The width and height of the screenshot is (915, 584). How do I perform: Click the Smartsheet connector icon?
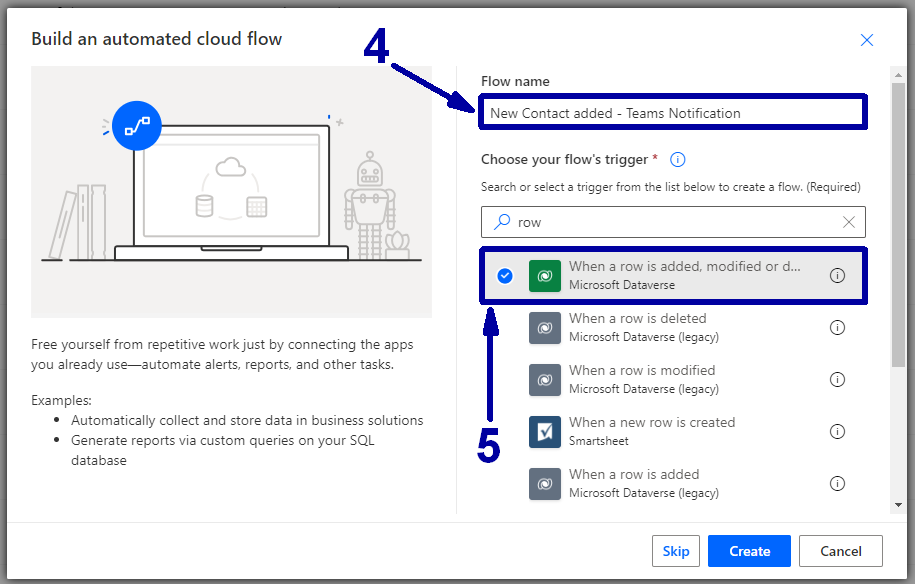click(x=544, y=431)
